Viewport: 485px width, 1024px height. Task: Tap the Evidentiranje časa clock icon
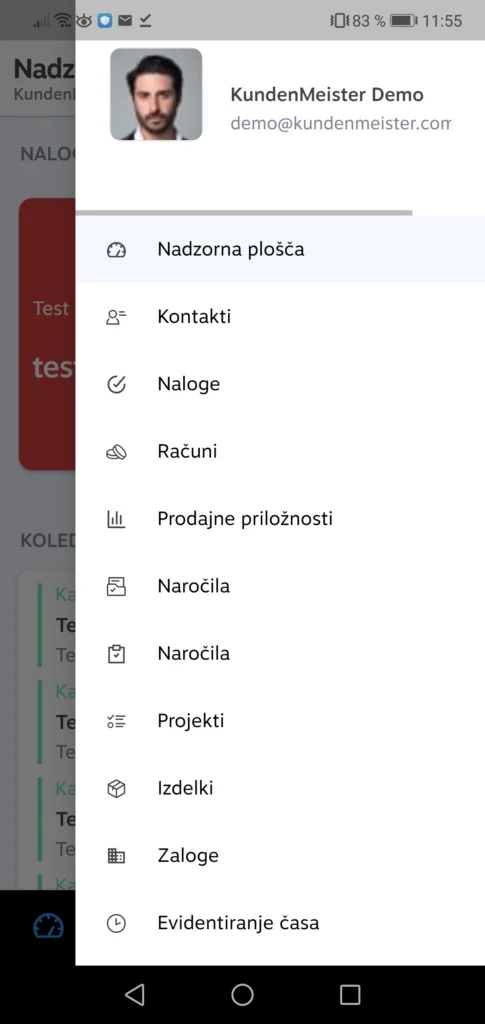tap(116, 923)
